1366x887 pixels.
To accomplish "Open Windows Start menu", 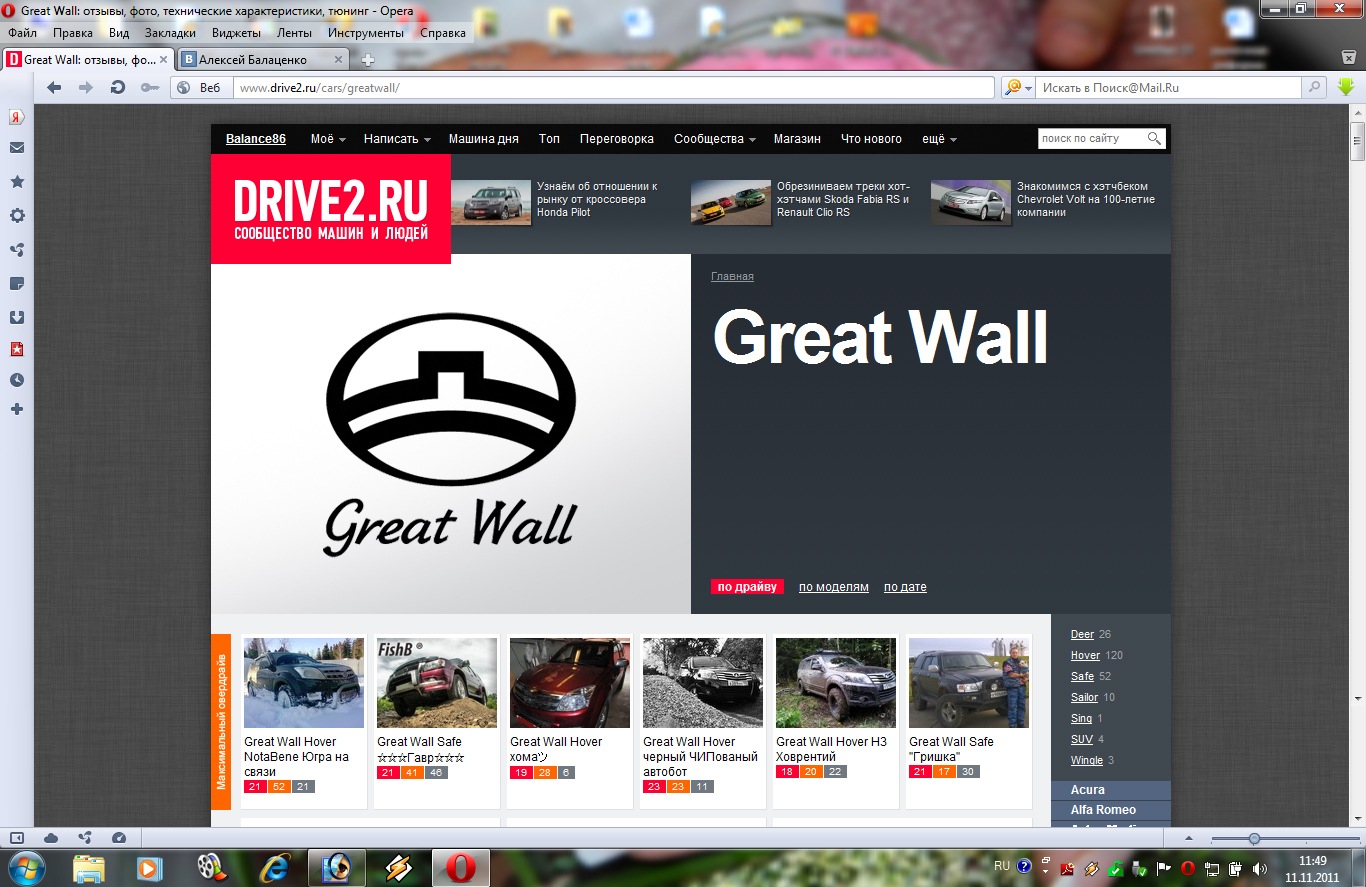I will point(26,867).
